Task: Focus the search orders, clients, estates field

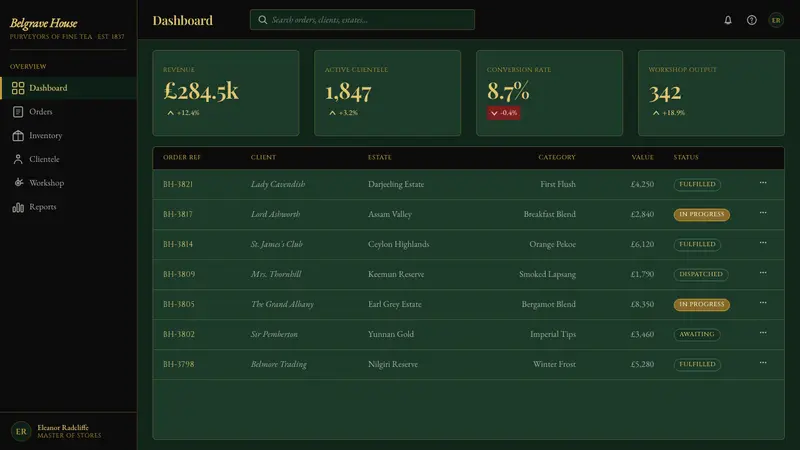Action: tap(362, 20)
